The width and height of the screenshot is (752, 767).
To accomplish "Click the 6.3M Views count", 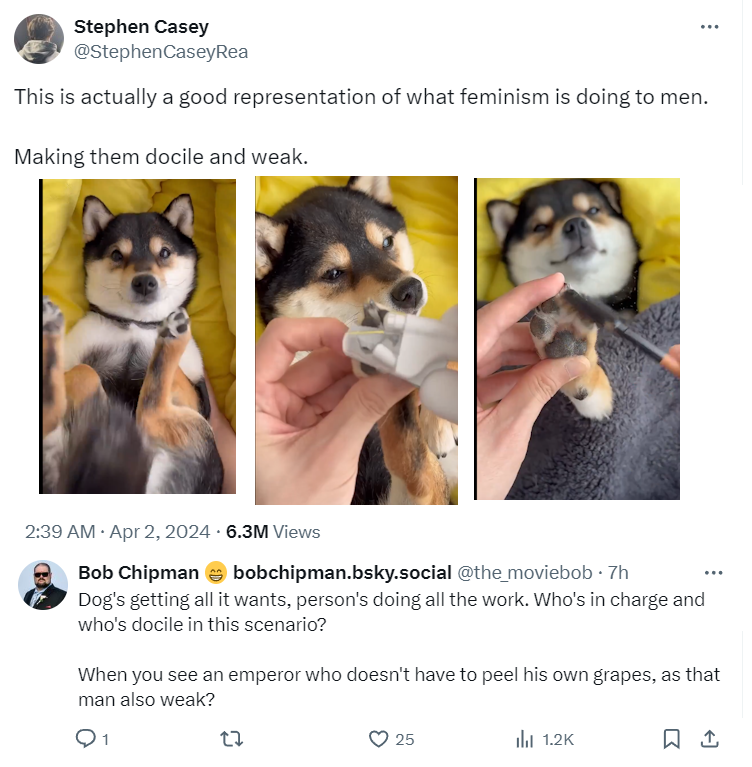I will click(x=273, y=532).
